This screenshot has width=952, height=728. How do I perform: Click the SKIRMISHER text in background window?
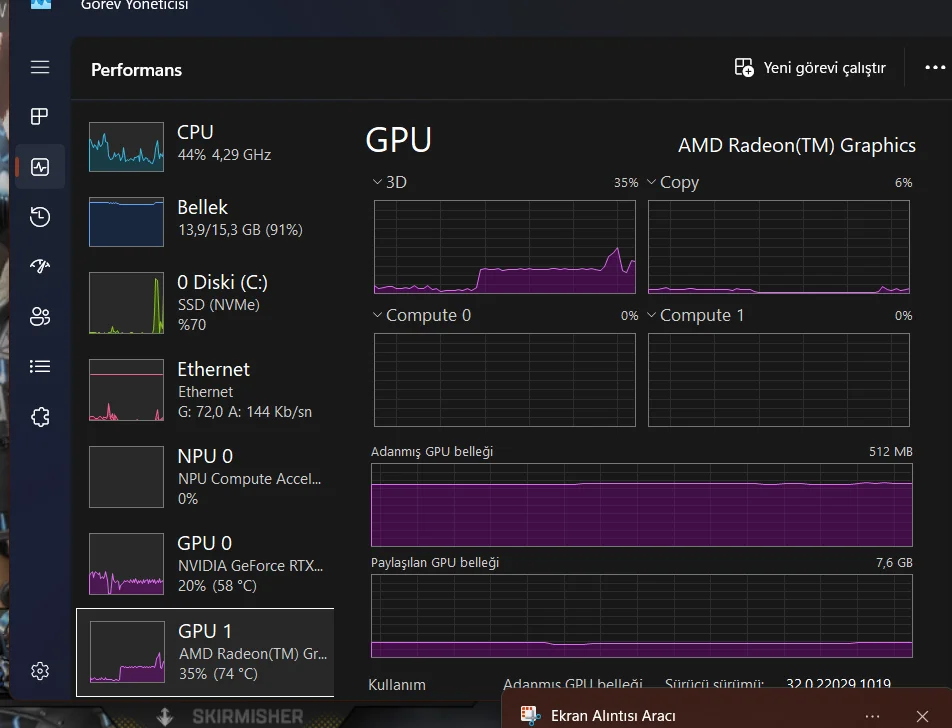pyautogui.click(x=248, y=717)
